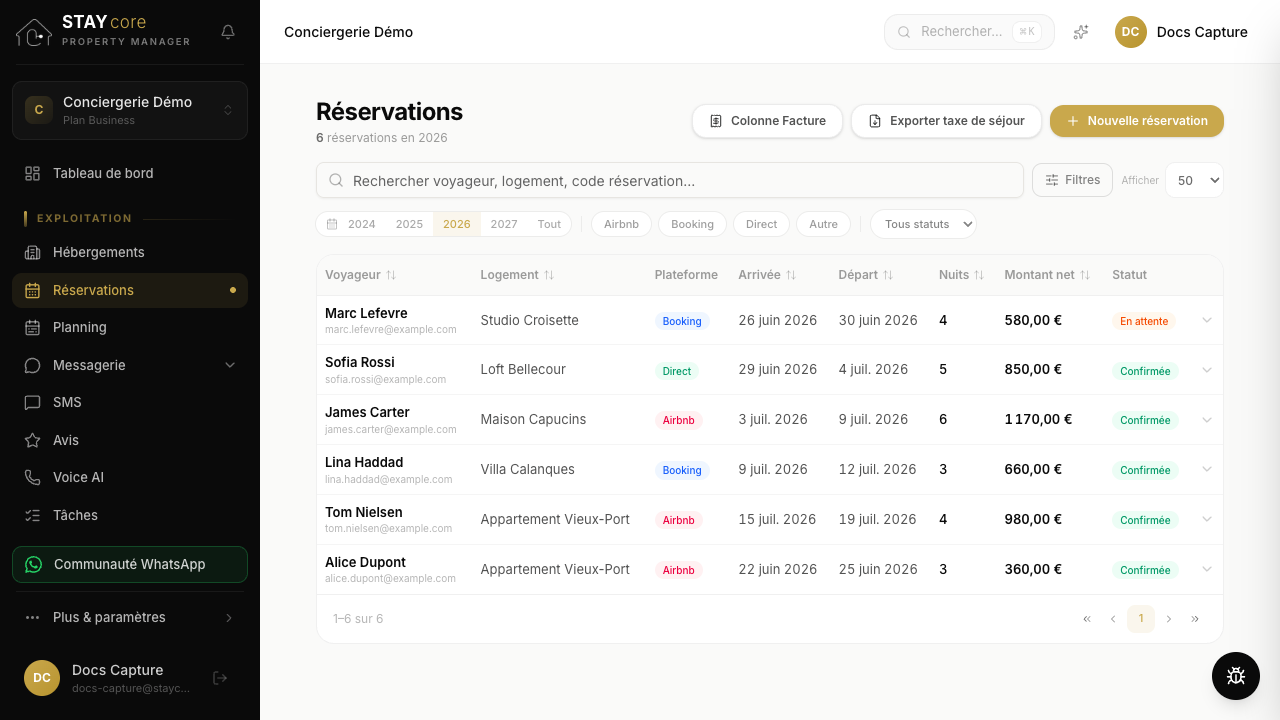Screen dimensions: 1280x720
Task: Click the Nouvelle réservation button
Action: click(1137, 121)
